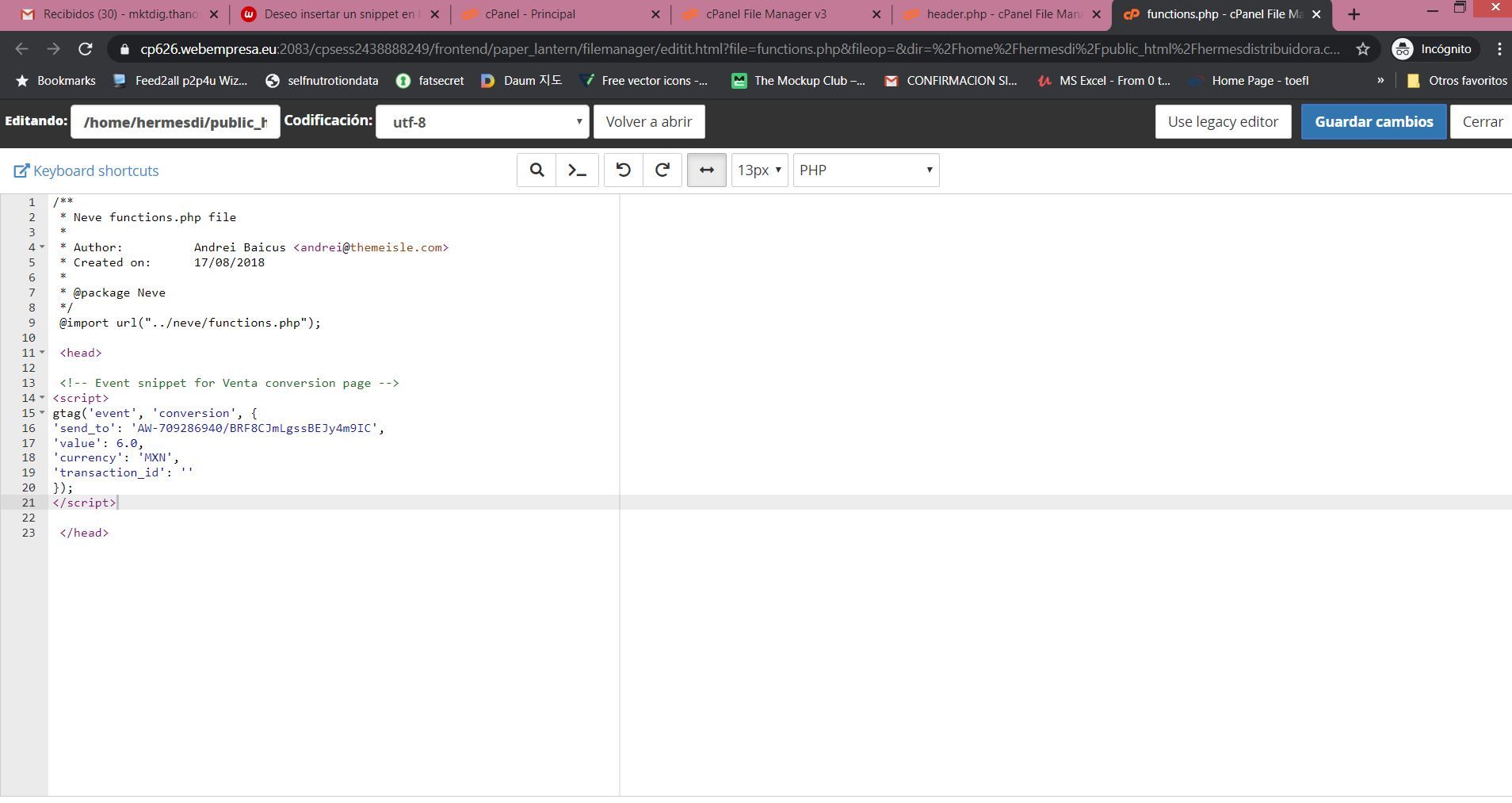Screen dimensions: 1512x803
Task: Click the 'send_to' code line
Action: (x=219, y=428)
